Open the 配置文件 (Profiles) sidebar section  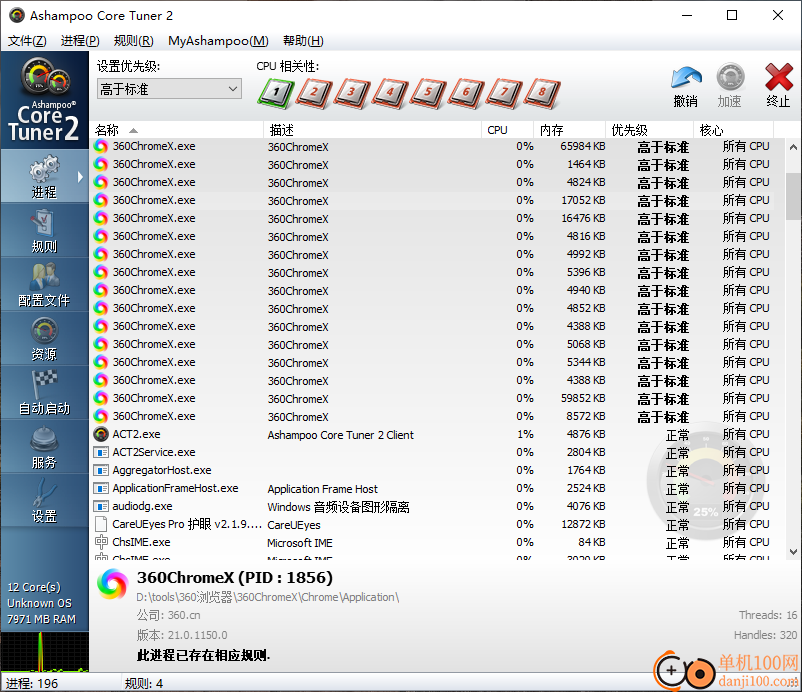point(44,285)
